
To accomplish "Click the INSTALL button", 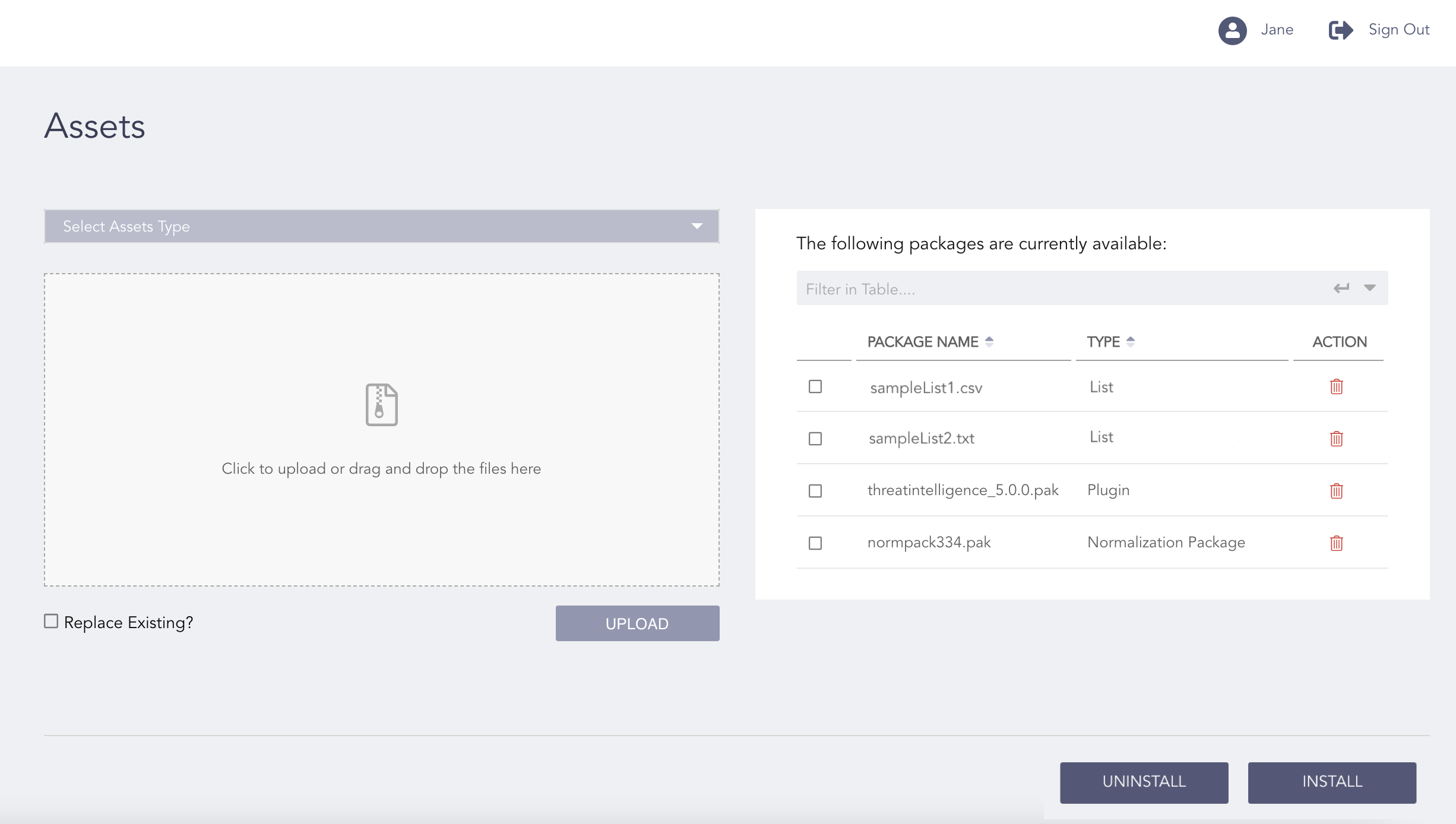I will click(1332, 782).
